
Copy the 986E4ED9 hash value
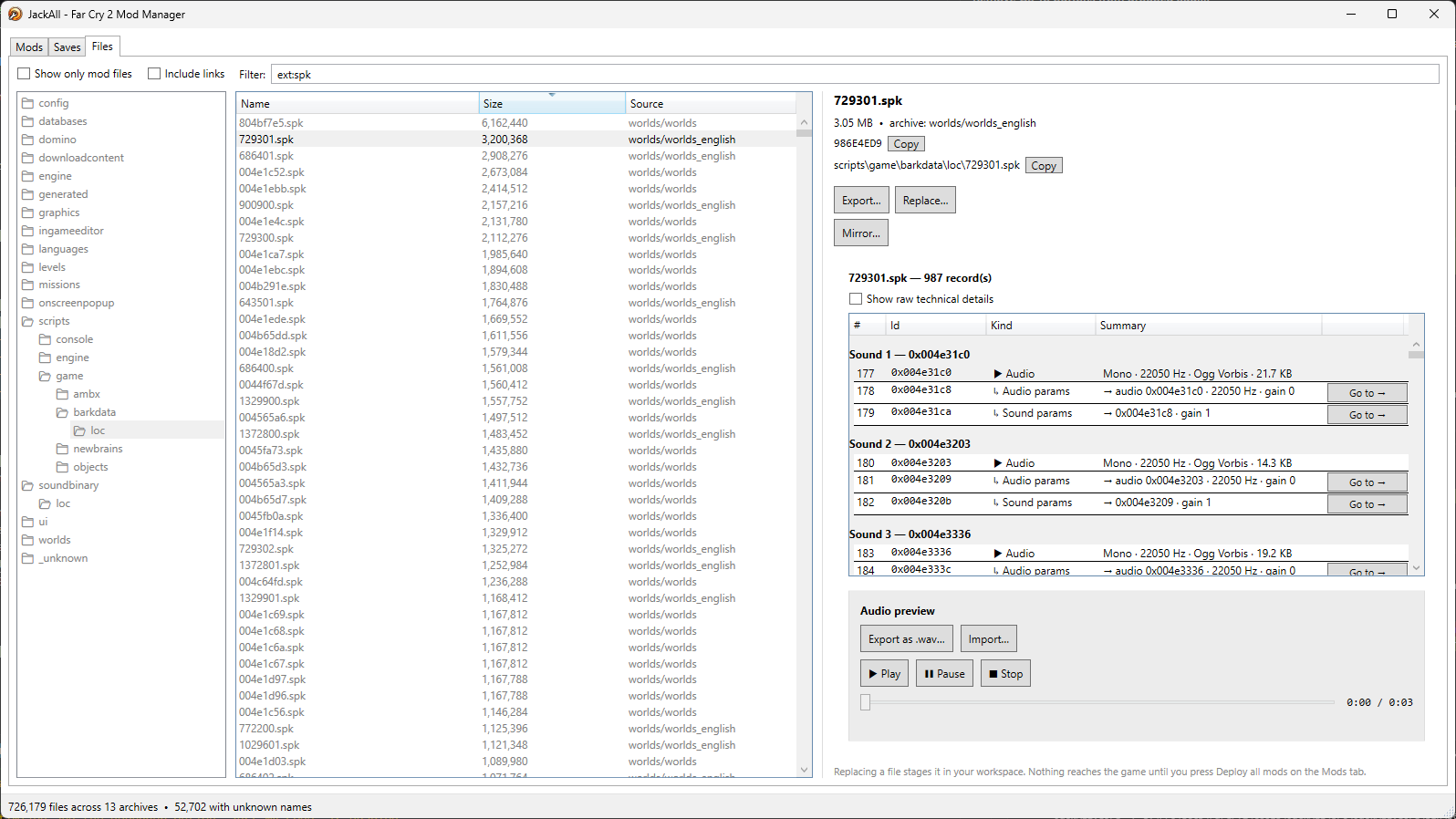point(906,144)
